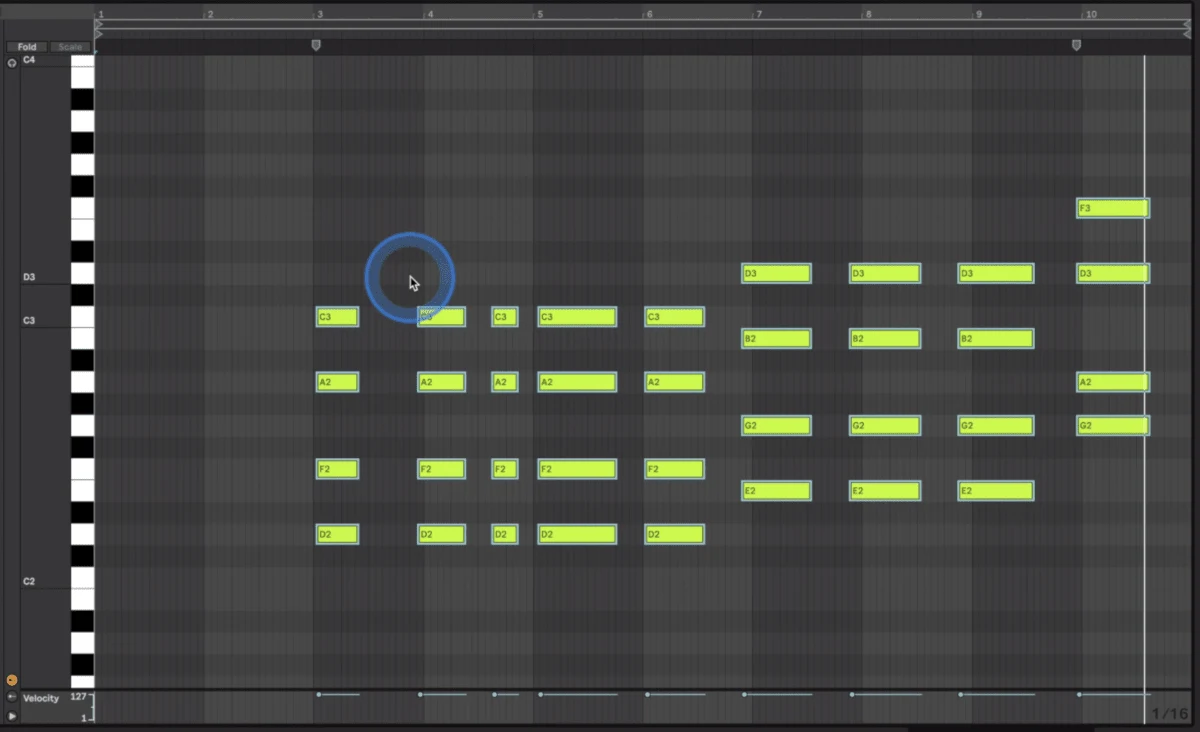Click bar 2 in the time ruler

click(x=208, y=14)
